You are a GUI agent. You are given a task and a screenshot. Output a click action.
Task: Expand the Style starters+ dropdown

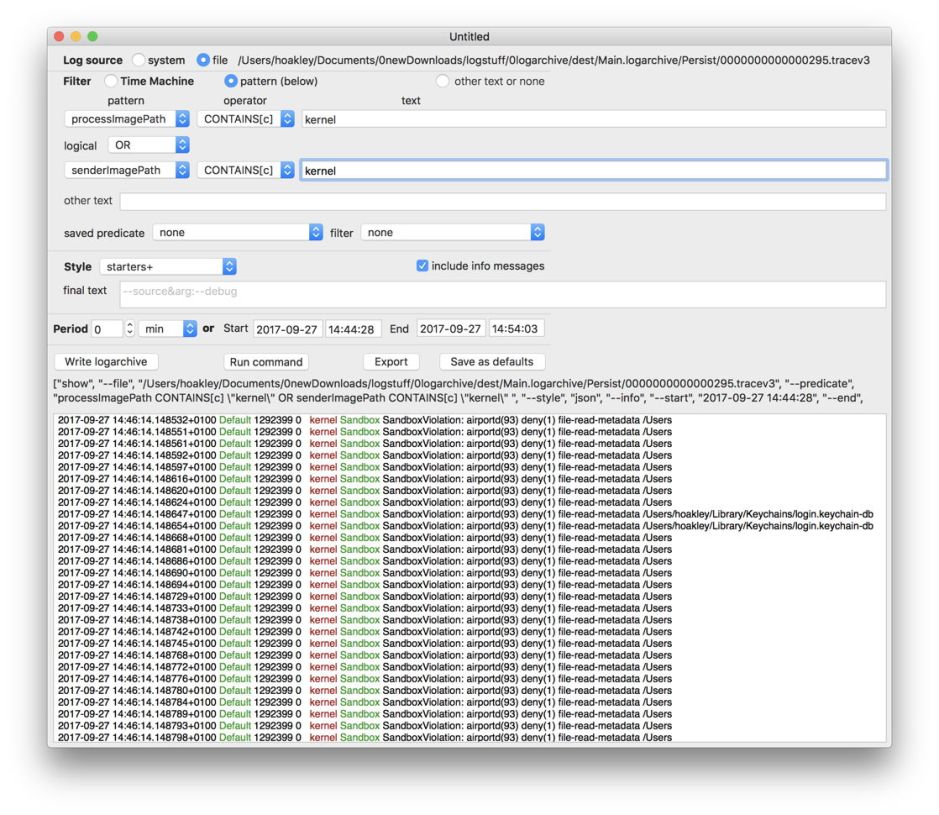(x=168, y=267)
